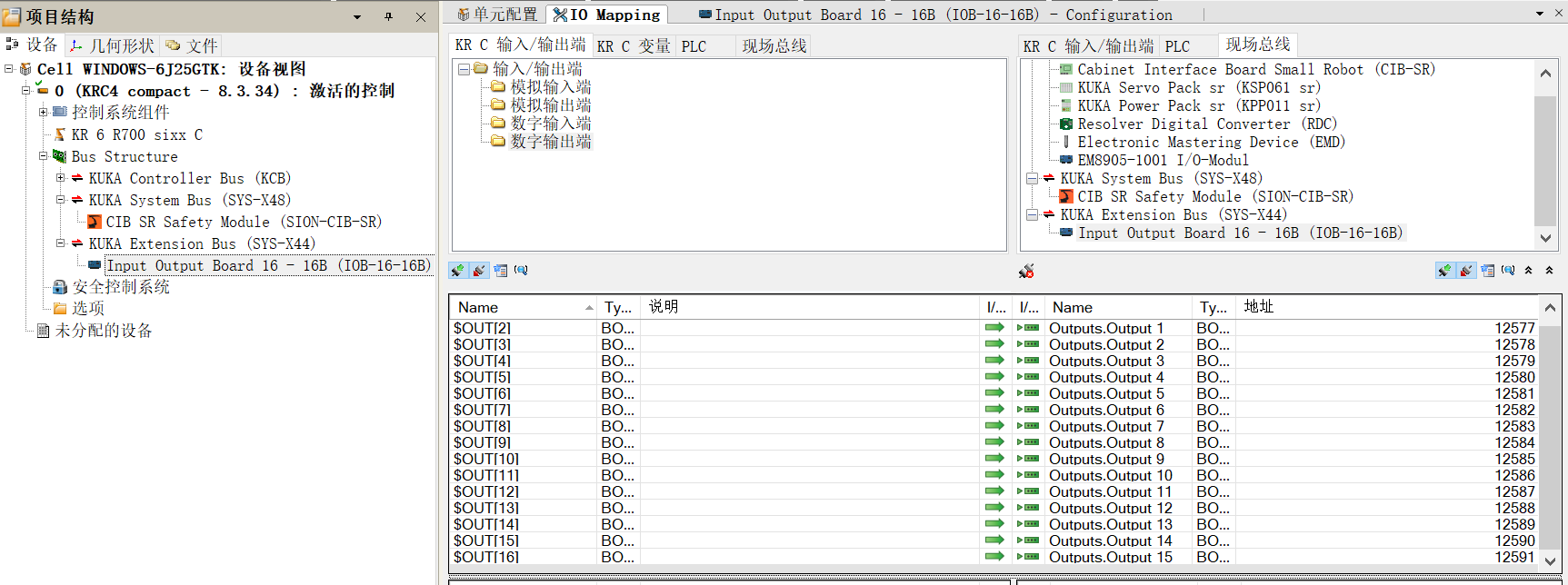Toggle the pin on the 项目结构 panel
This screenshot has width=1568, height=585.
tap(388, 16)
